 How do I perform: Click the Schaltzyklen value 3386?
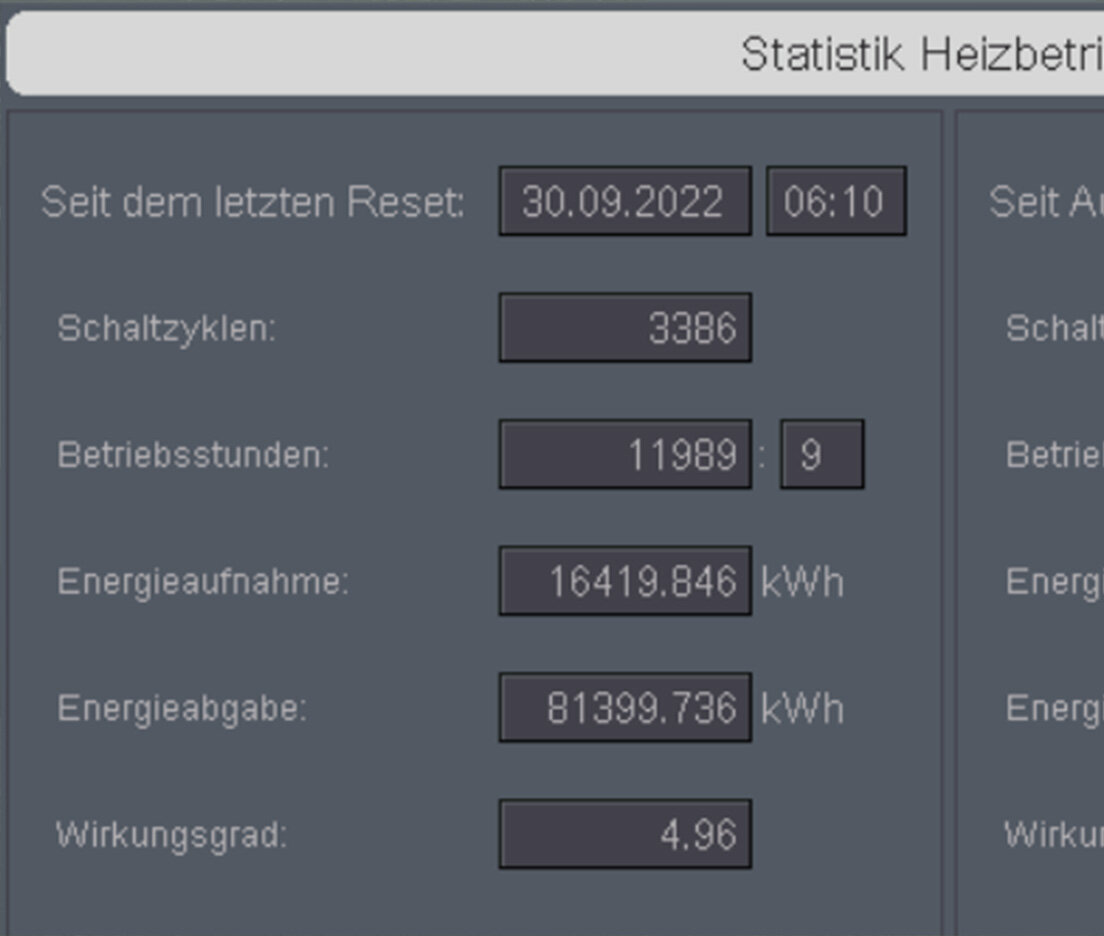[x=624, y=328]
